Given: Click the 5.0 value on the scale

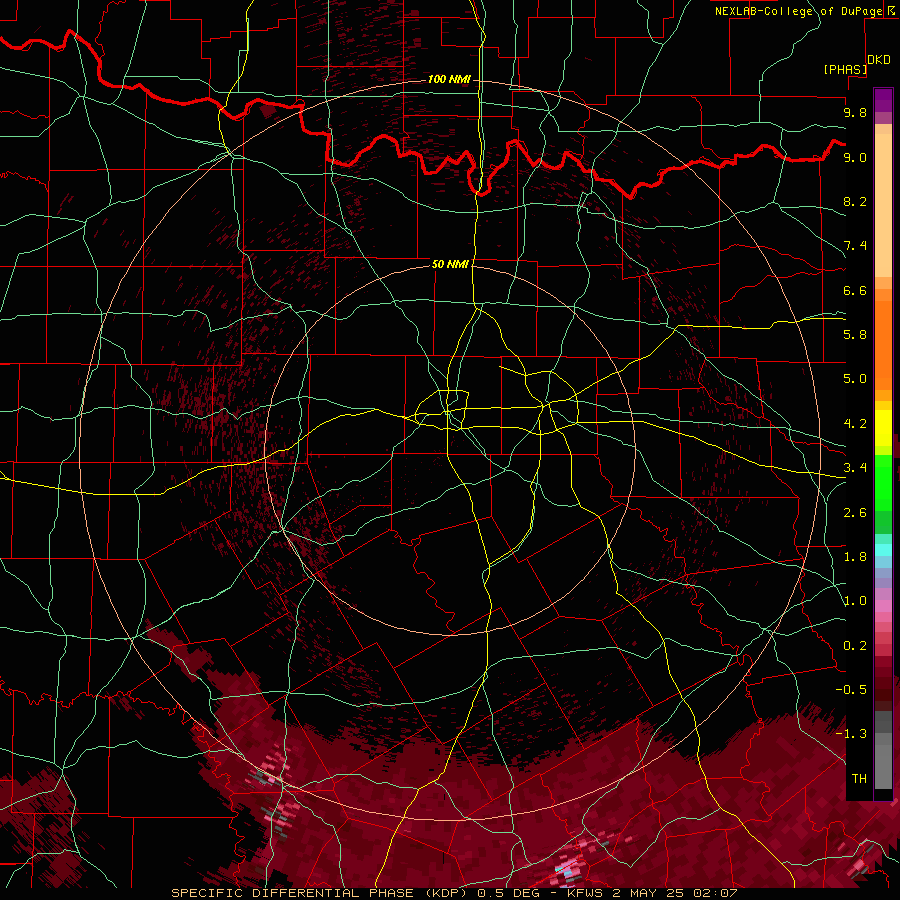Looking at the screenshot, I should 855,379.
